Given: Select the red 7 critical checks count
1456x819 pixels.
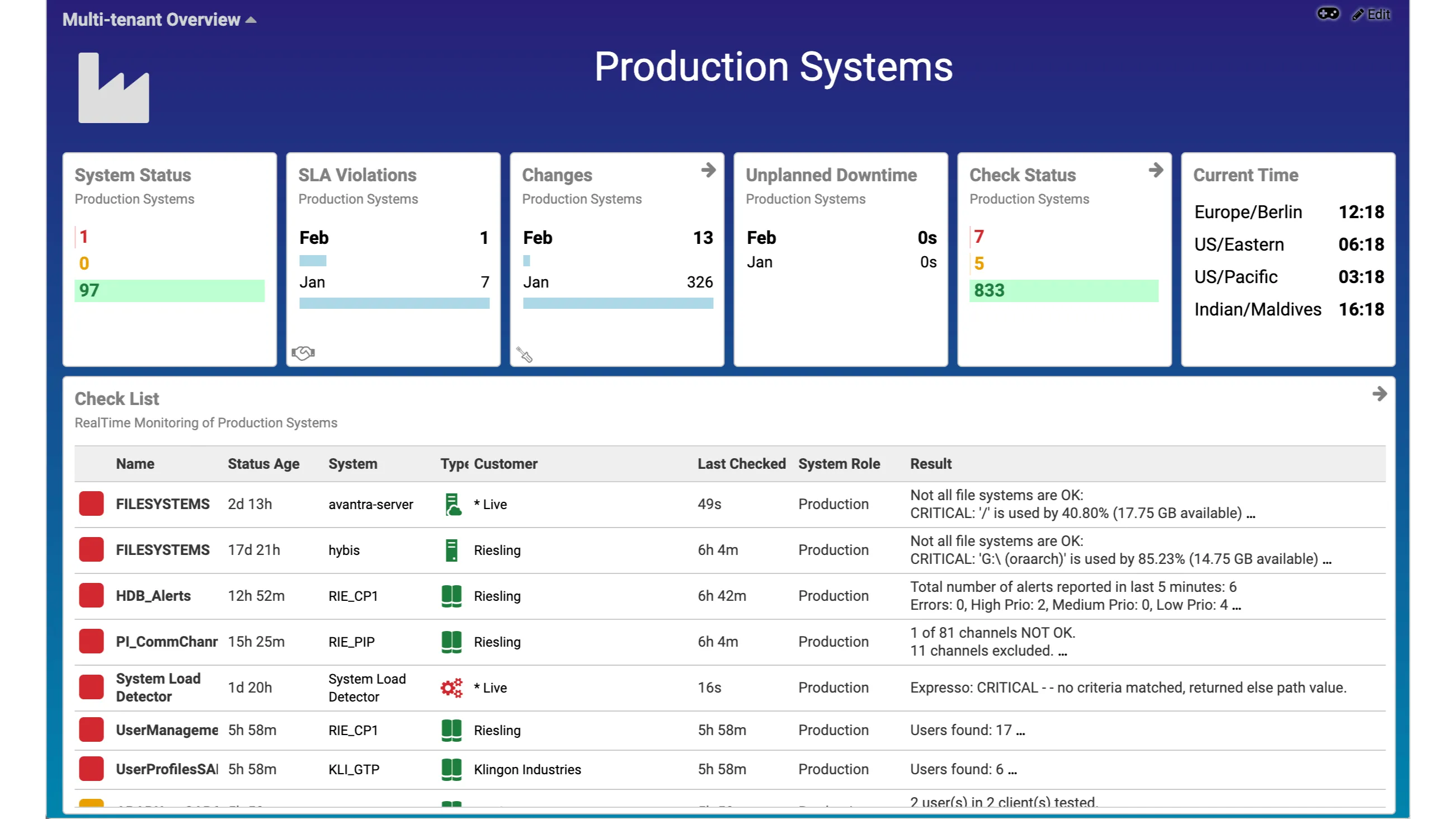Looking at the screenshot, I should coord(979,236).
